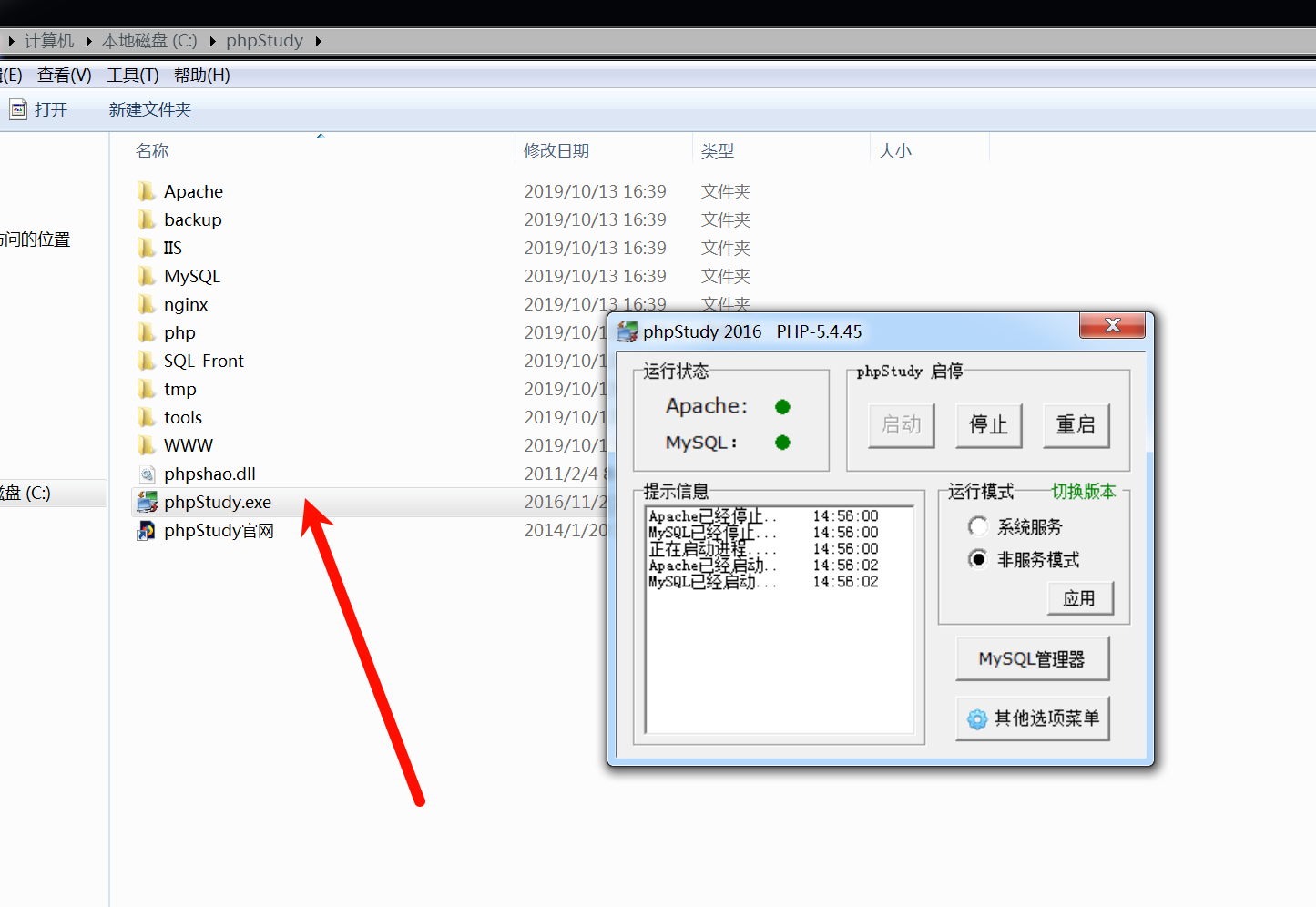
Task: Click the 文件夹 type cell for backup
Action: click(x=726, y=219)
